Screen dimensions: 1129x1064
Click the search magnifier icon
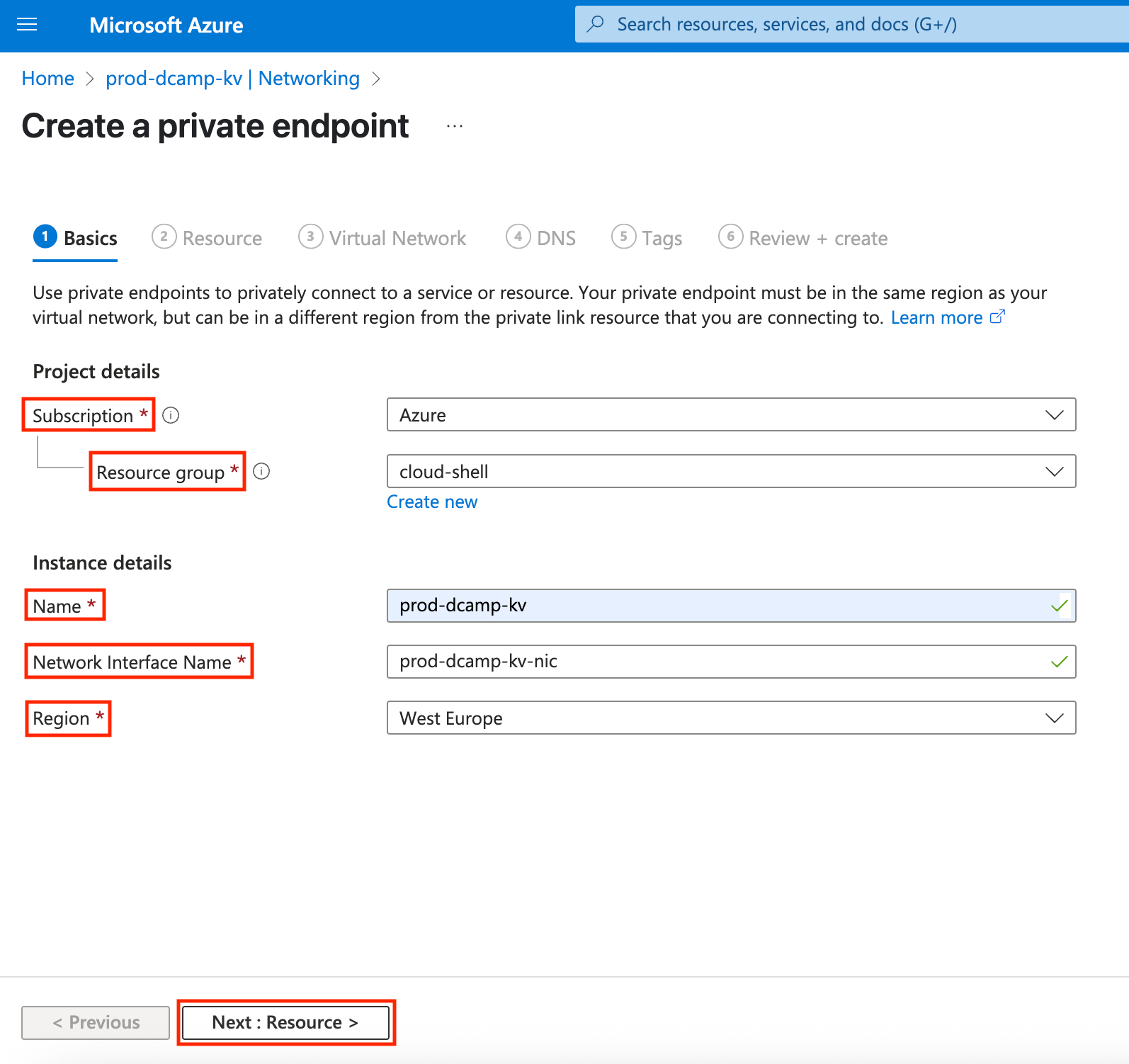tap(596, 24)
